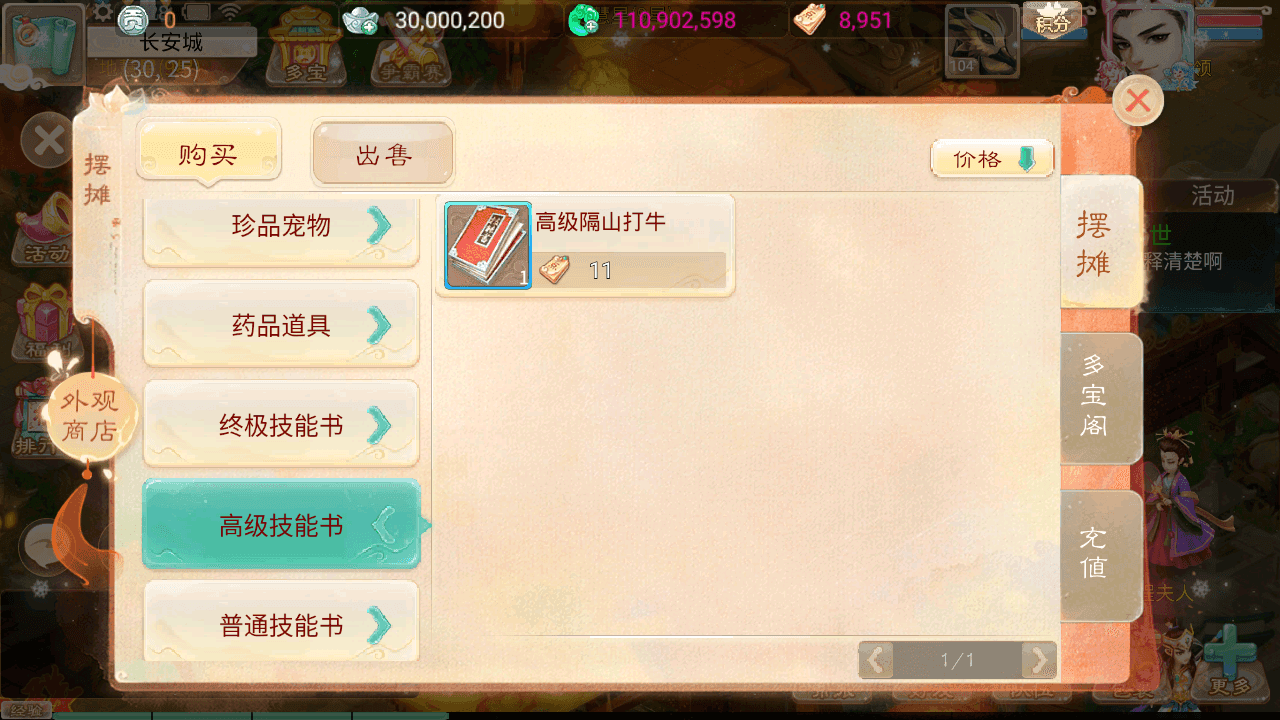
Task: Tap the green jade currency add icon
Action: point(584,20)
